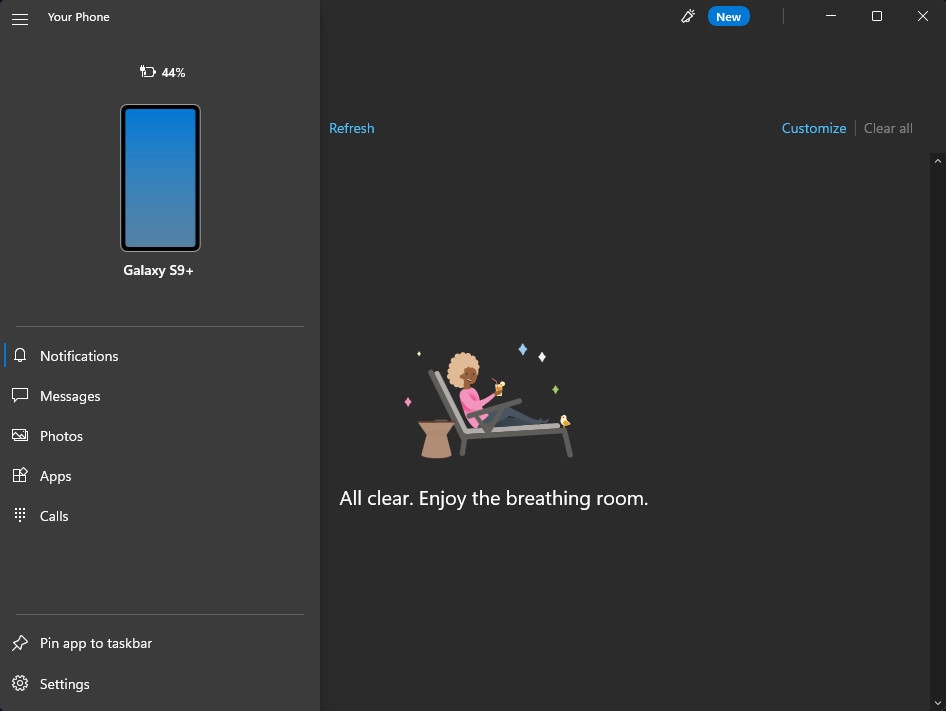Click the Calls dial pad icon
Image resolution: width=946 pixels, height=711 pixels.
20,515
